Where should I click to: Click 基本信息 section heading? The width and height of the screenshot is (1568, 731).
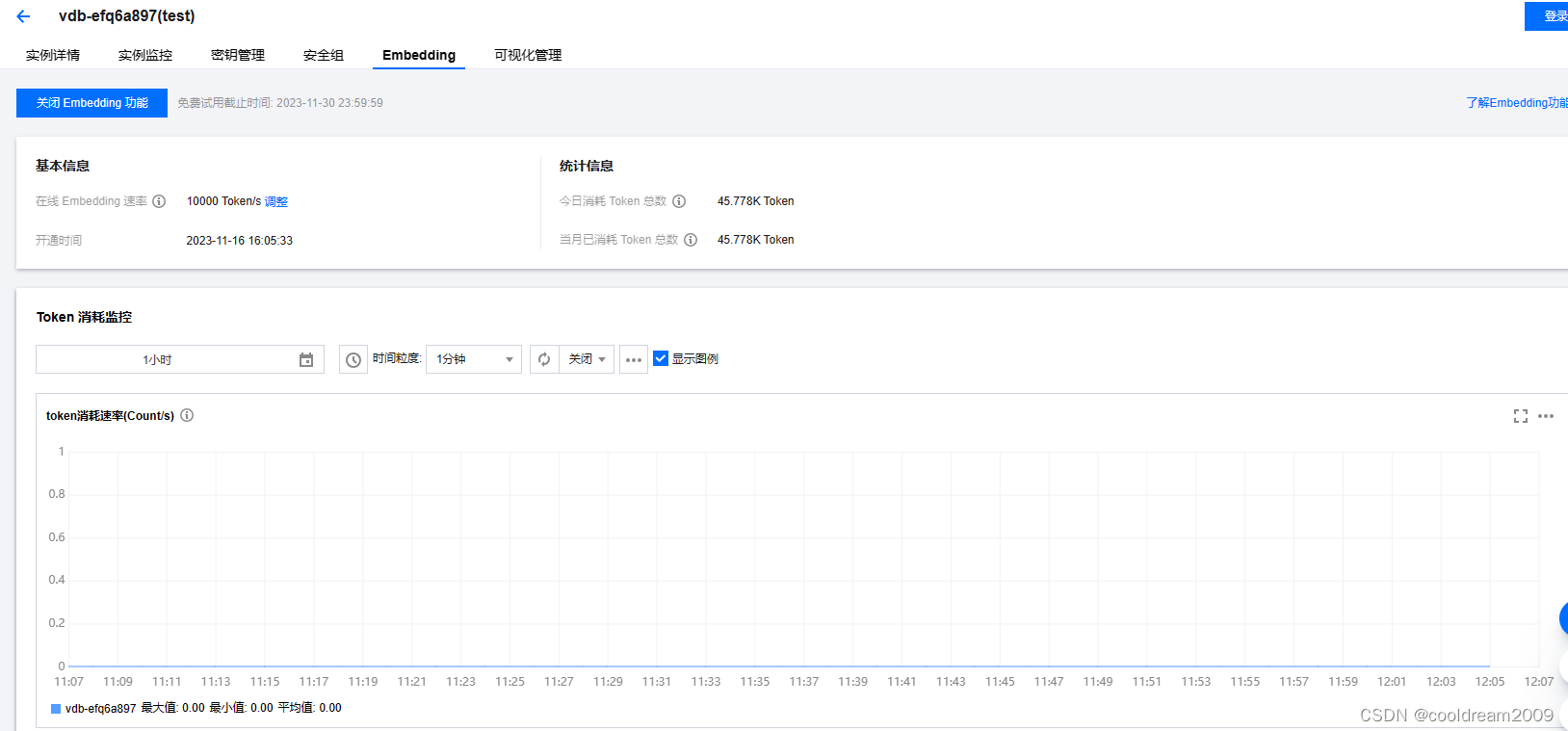(x=63, y=166)
